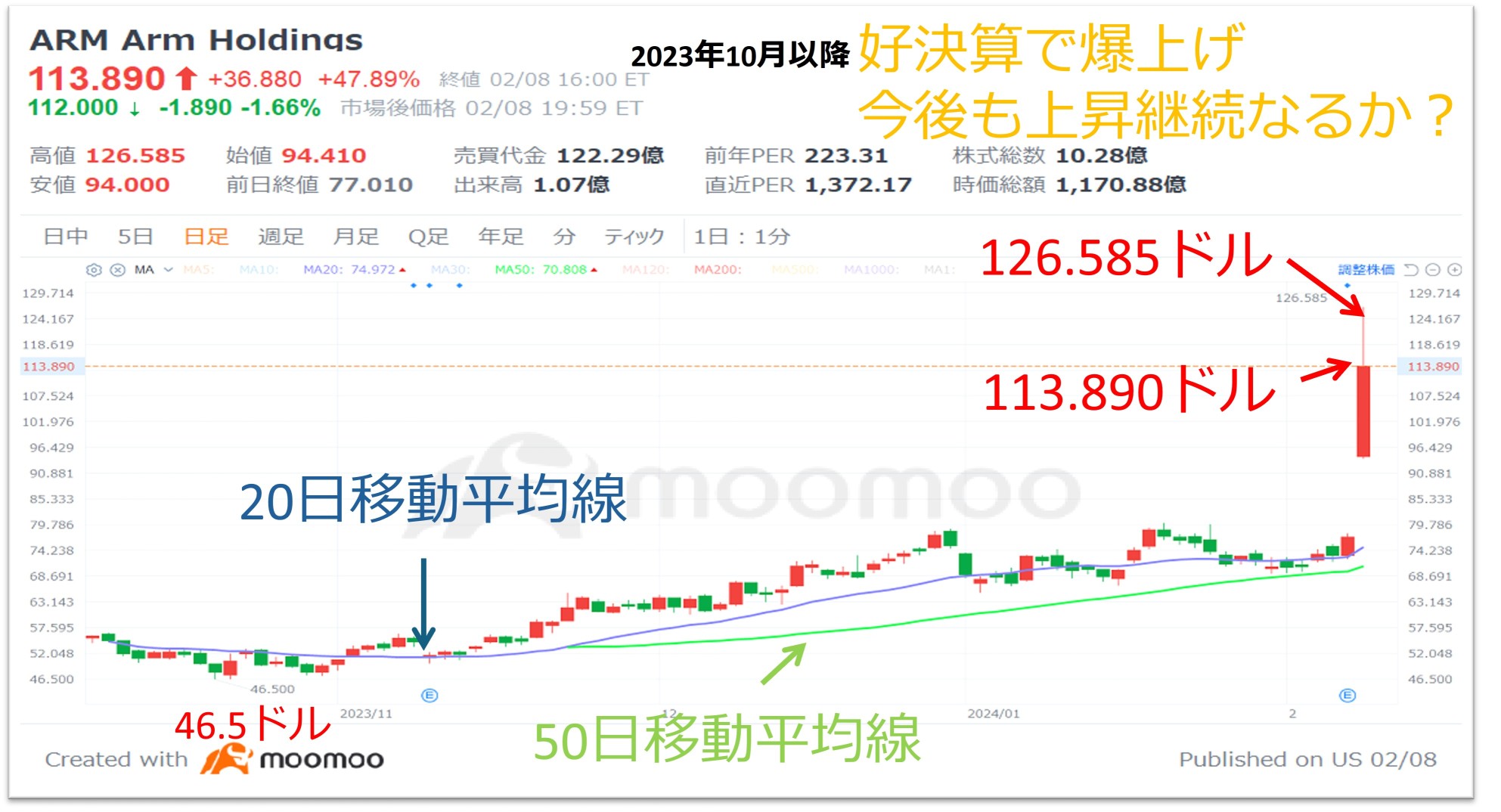The height and width of the screenshot is (812, 1501).
Task: Switch to the Q足 quarterly tab
Action: point(428,237)
